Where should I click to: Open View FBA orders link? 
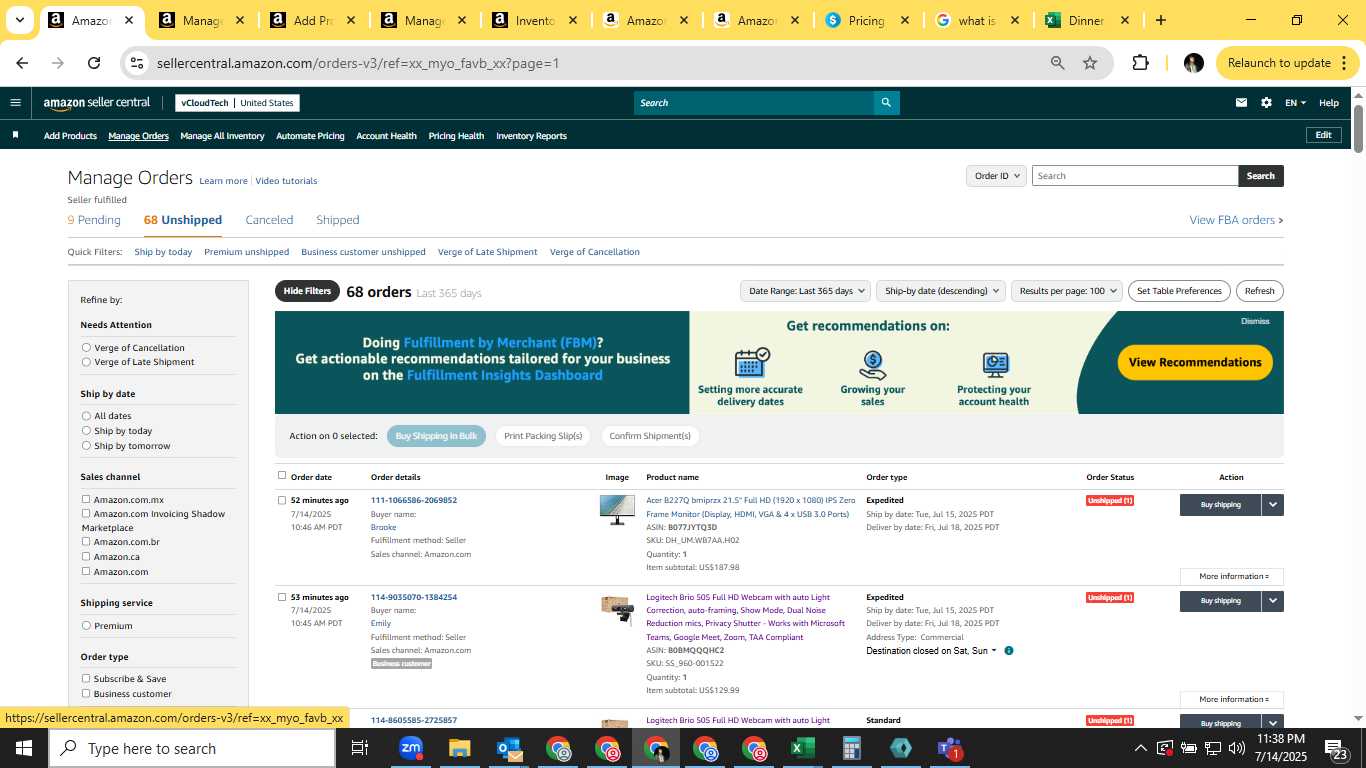click(1236, 220)
